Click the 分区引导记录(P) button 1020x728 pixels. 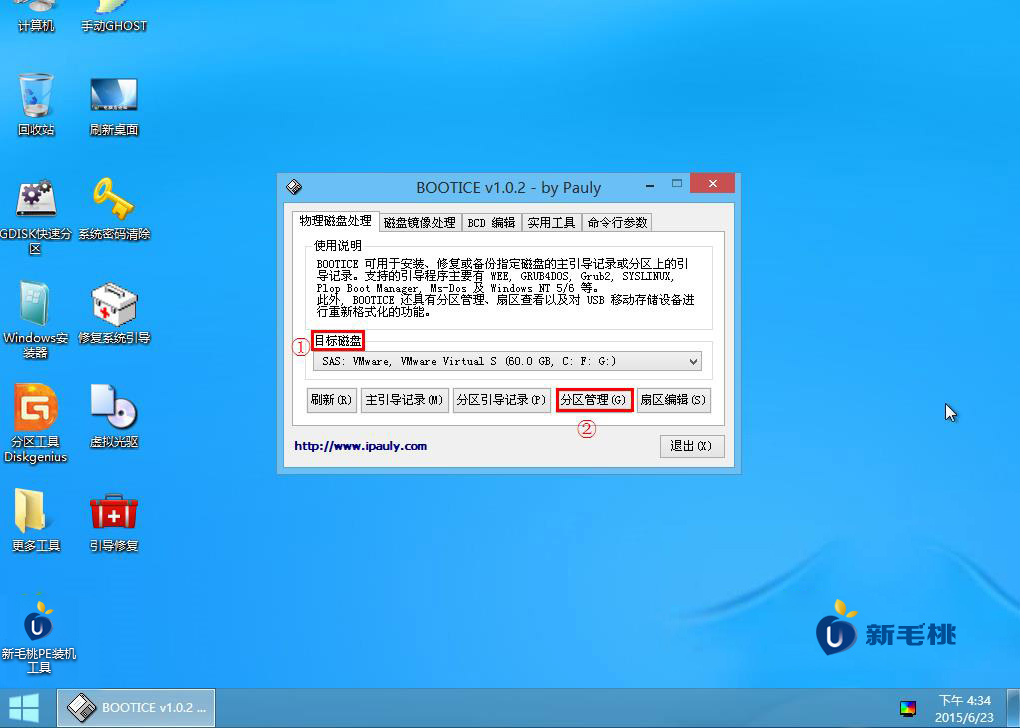coord(502,400)
